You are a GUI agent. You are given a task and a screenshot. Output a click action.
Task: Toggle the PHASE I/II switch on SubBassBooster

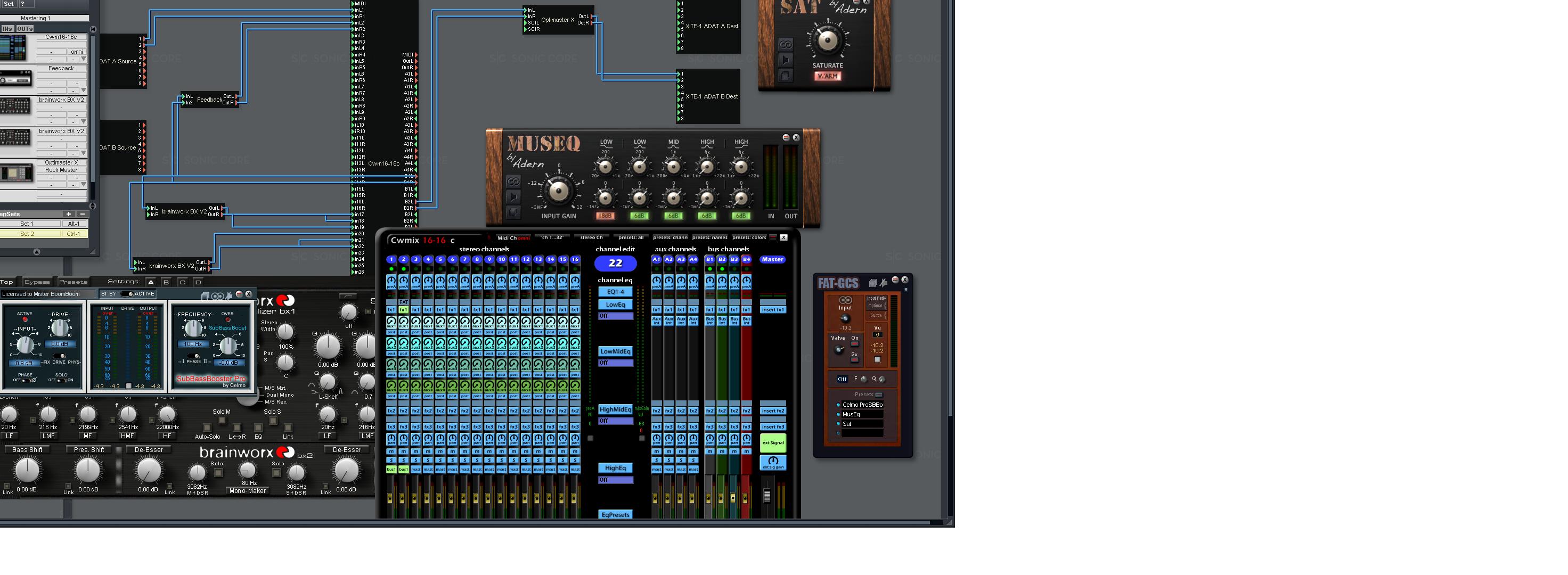pos(193,356)
